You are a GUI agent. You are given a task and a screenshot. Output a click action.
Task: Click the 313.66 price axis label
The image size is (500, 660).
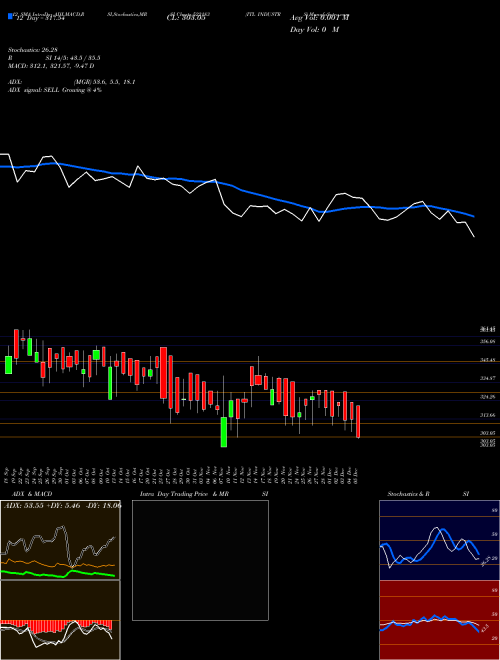[487, 415]
